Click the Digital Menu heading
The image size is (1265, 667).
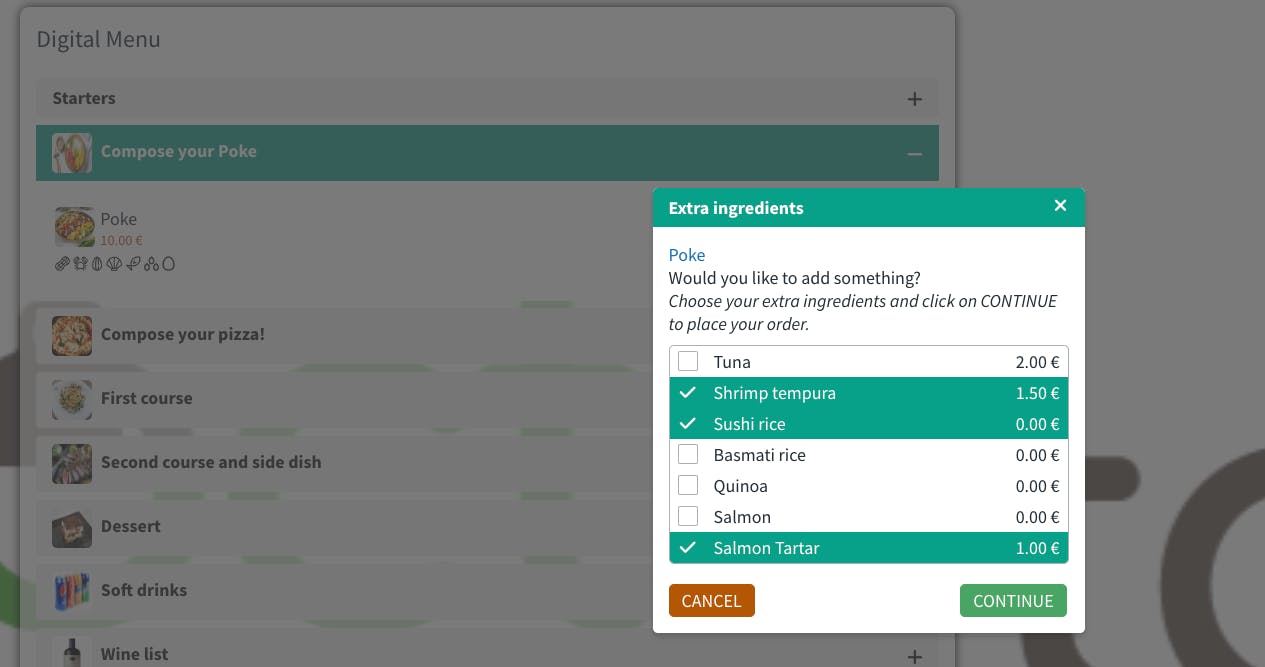98,39
